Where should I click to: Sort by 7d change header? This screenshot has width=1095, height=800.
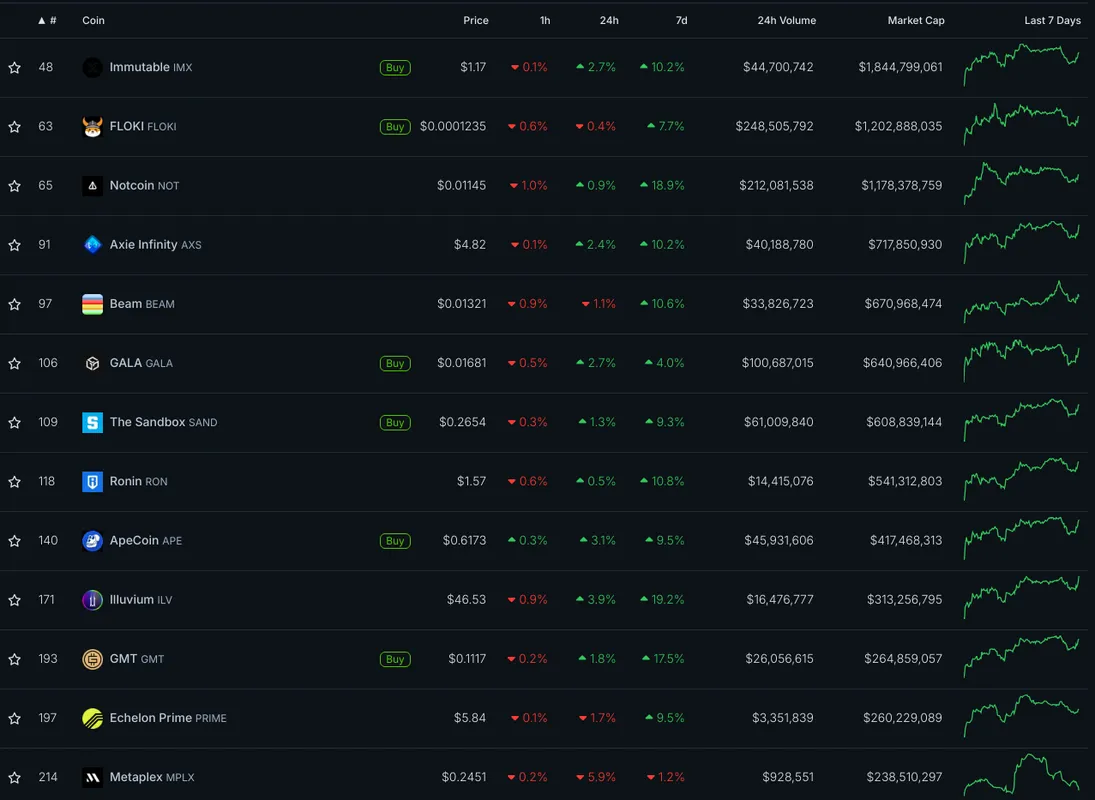(x=682, y=21)
